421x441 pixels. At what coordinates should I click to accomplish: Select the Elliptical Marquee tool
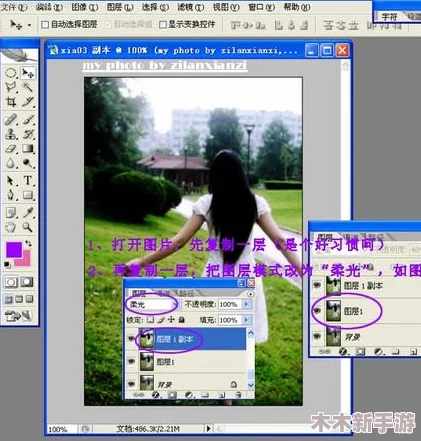[x=11, y=73]
